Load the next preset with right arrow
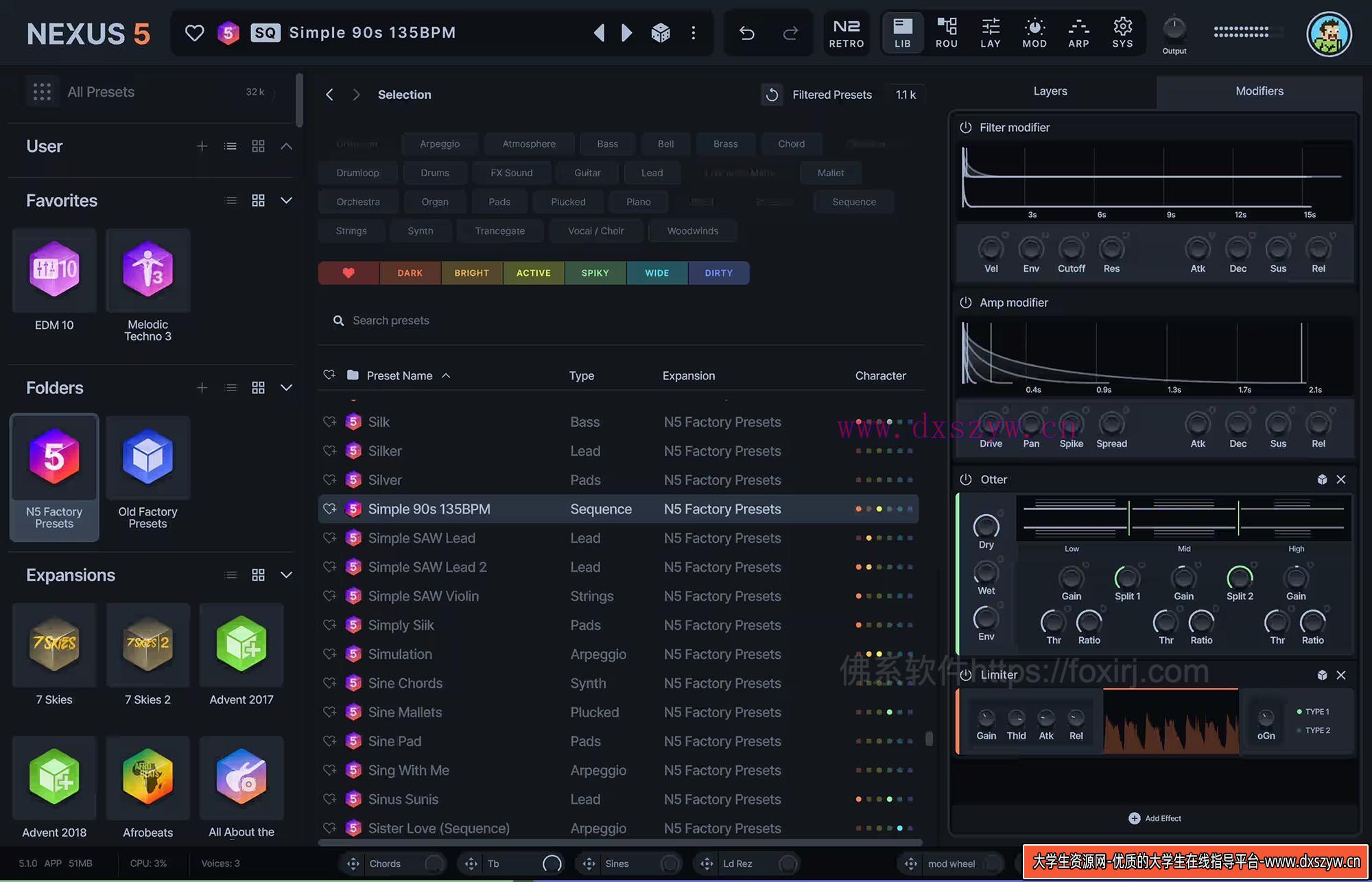Screen dimensions: 1372x882 pyautogui.click(x=626, y=32)
